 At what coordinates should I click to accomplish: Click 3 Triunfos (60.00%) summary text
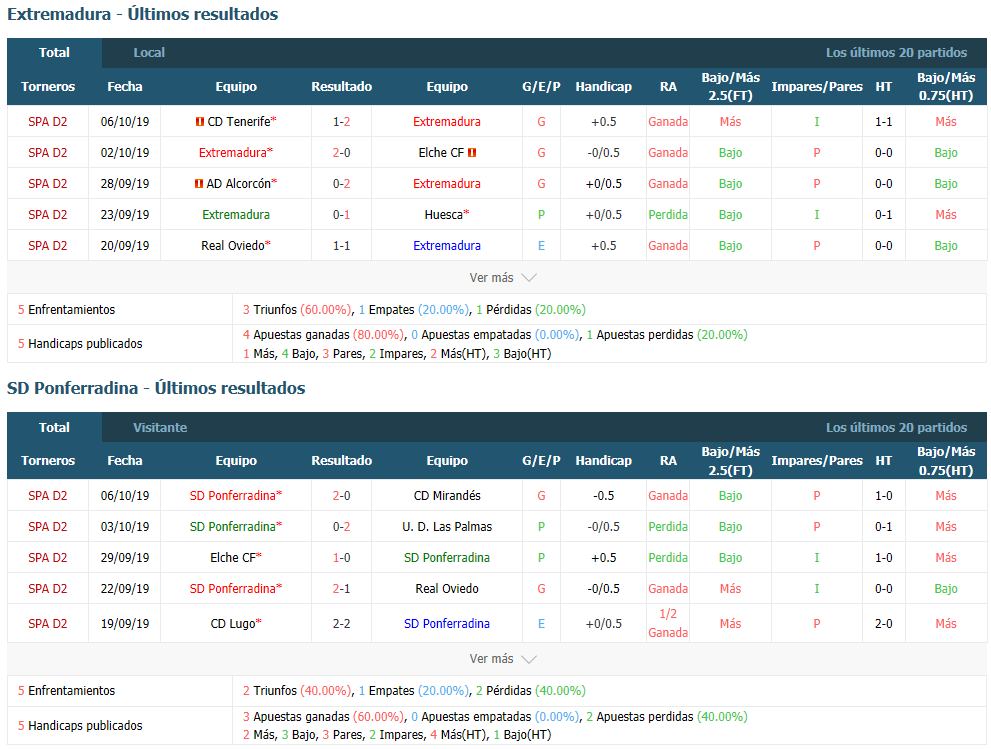297,310
